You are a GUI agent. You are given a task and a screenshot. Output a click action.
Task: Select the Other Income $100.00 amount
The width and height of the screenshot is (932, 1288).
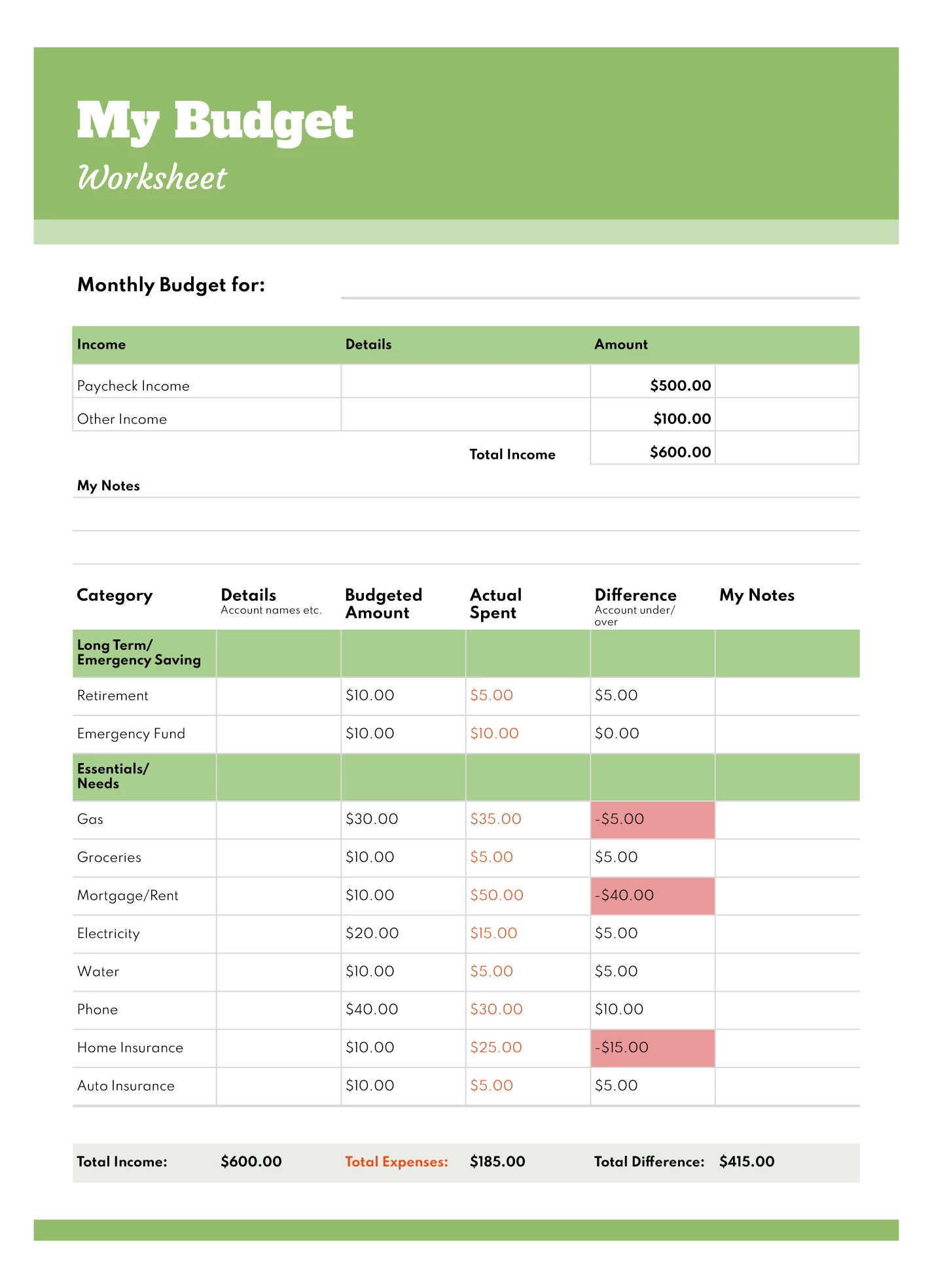pos(681,419)
